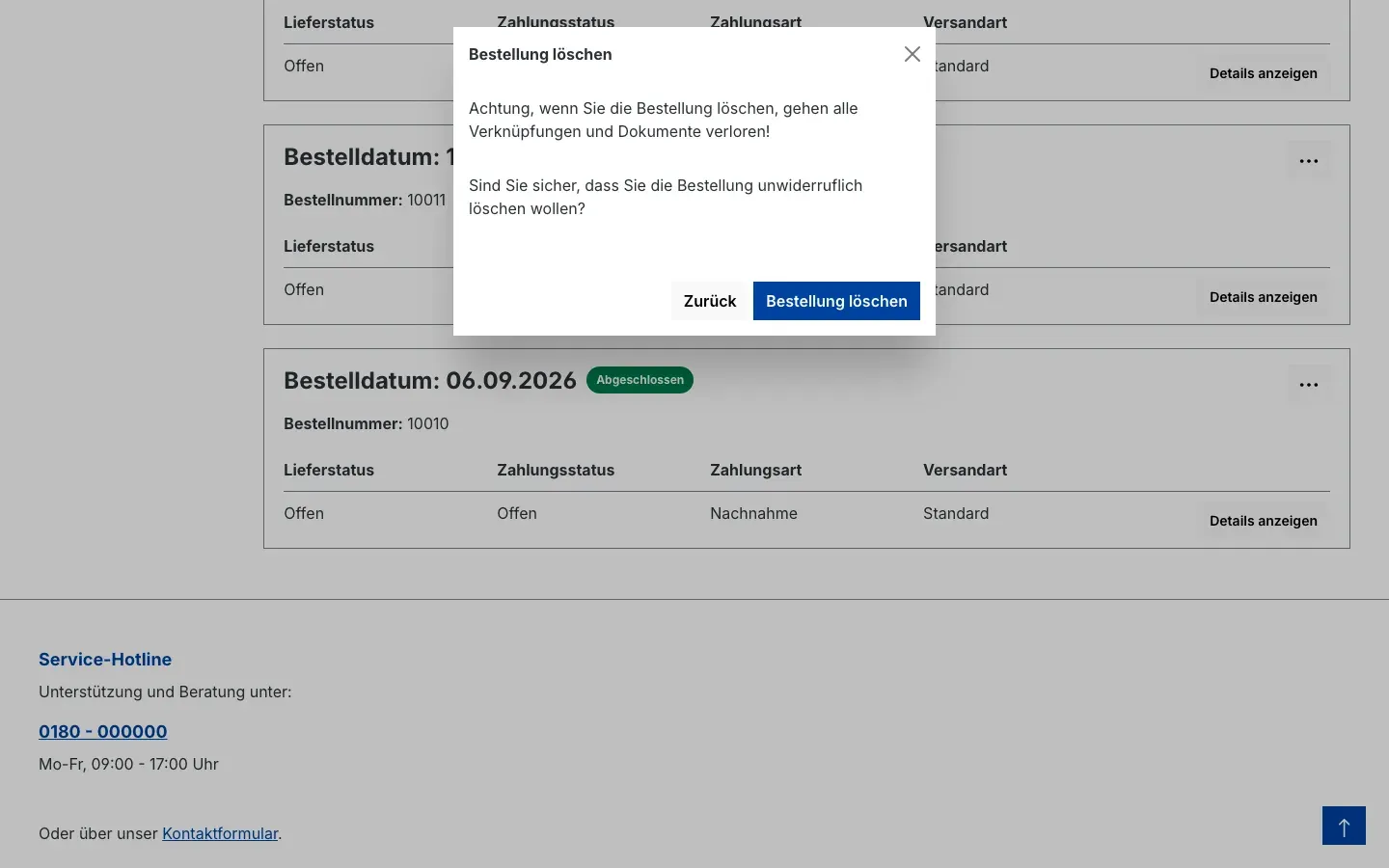Click the dialog title Bestellung löschen
This screenshot has width=1389, height=868.
(x=540, y=54)
